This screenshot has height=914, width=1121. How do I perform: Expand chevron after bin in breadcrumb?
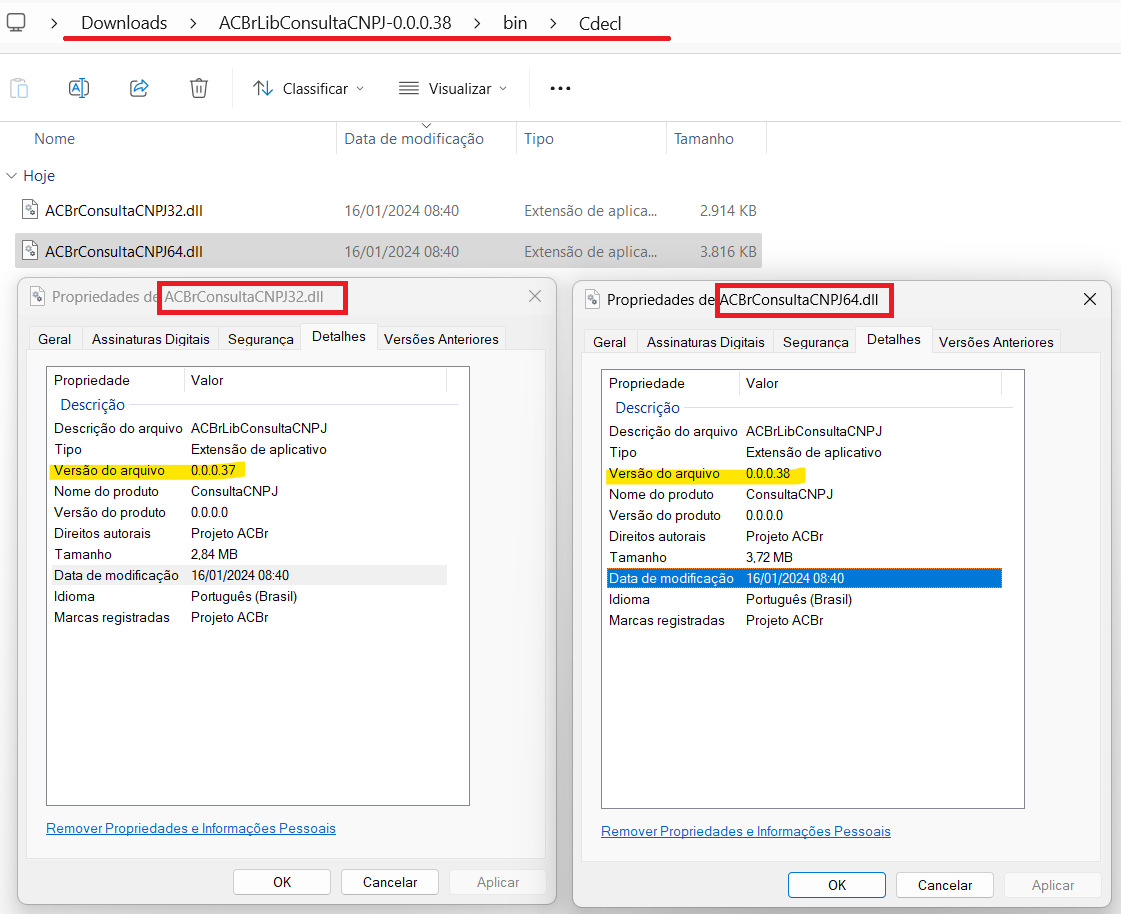point(553,23)
